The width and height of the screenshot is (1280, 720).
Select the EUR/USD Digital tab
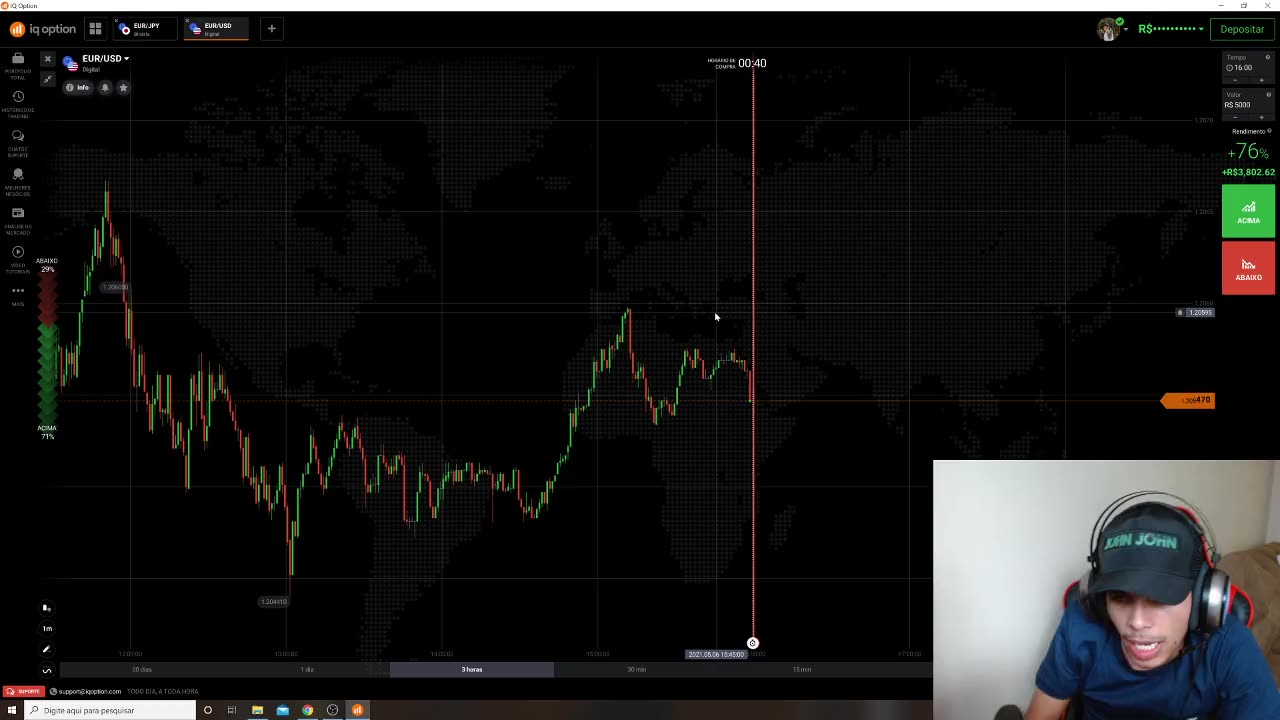tap(214, 29)
